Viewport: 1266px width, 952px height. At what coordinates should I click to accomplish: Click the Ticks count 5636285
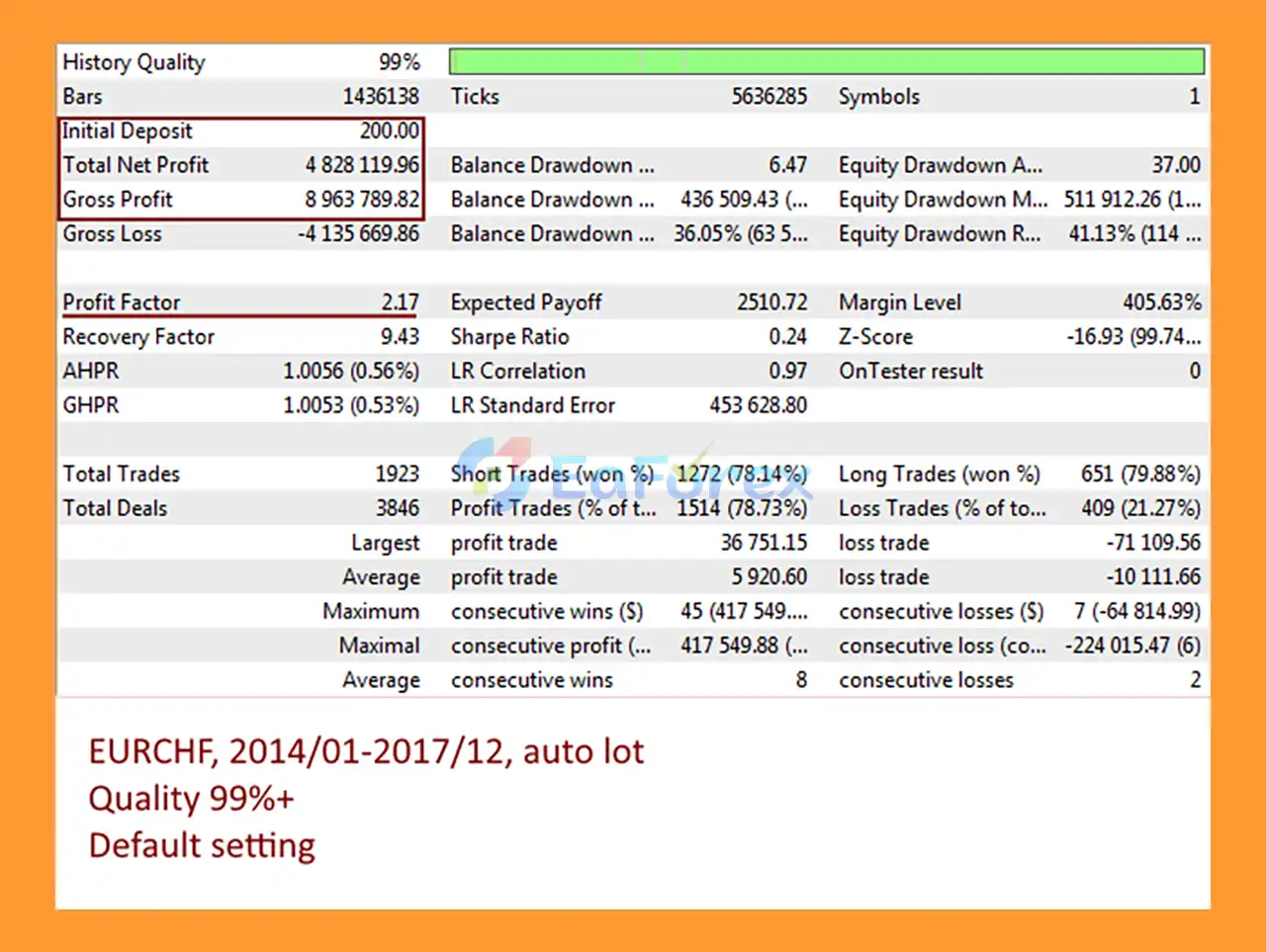tap(769, 97)
